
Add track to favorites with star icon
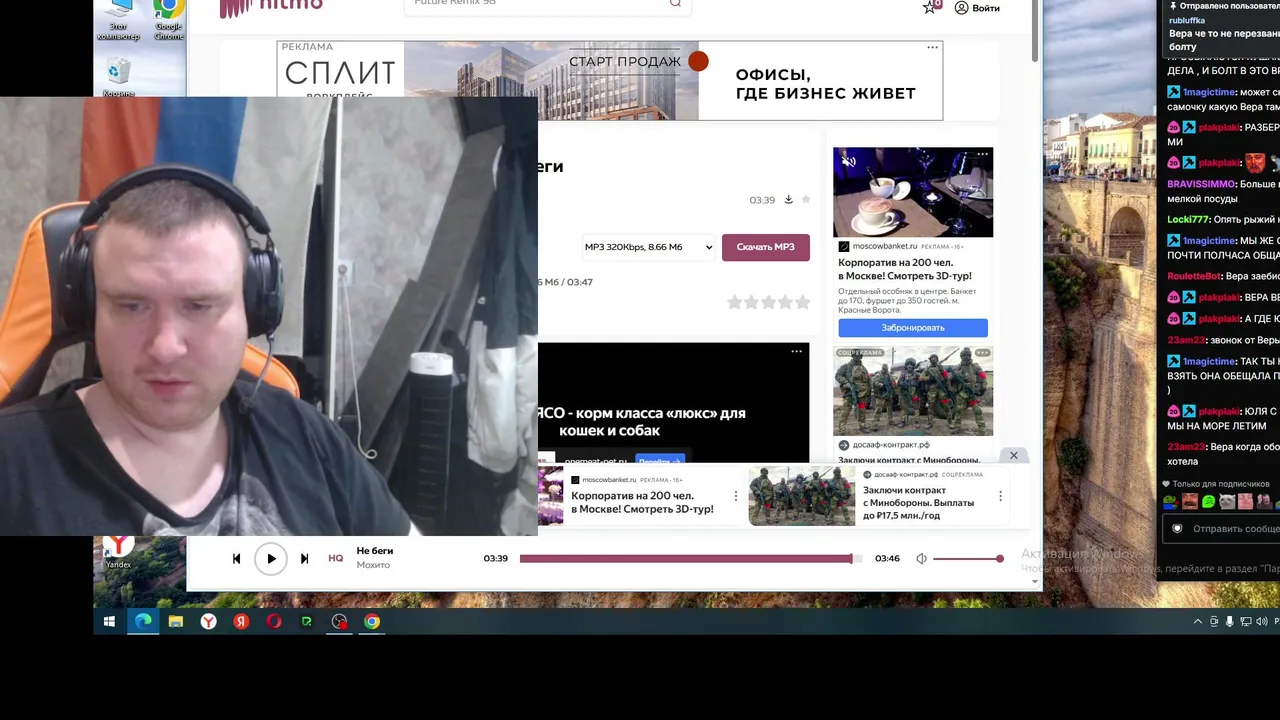806,199
